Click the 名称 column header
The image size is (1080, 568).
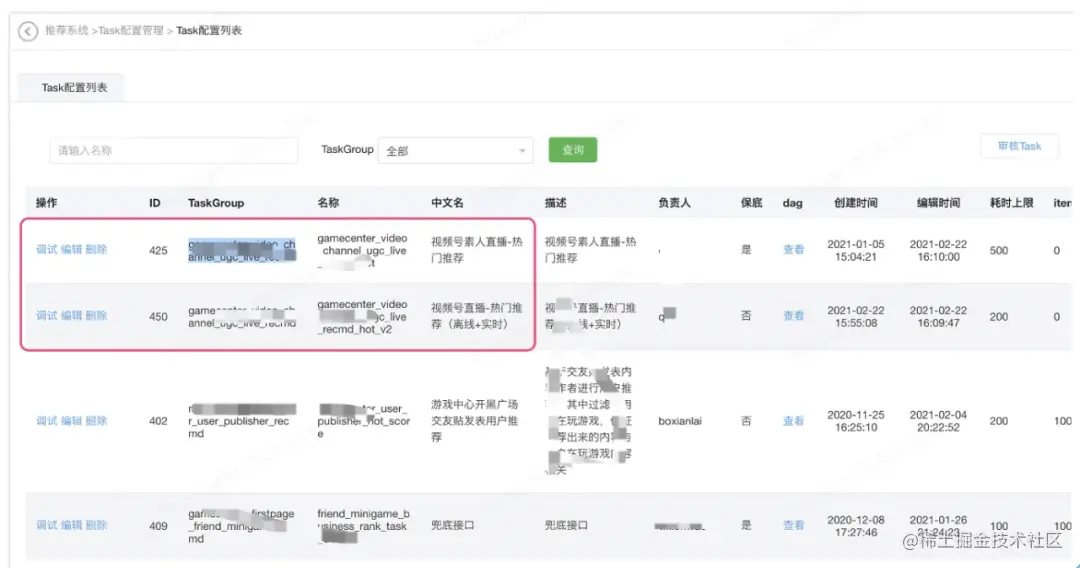pos(328,202)
